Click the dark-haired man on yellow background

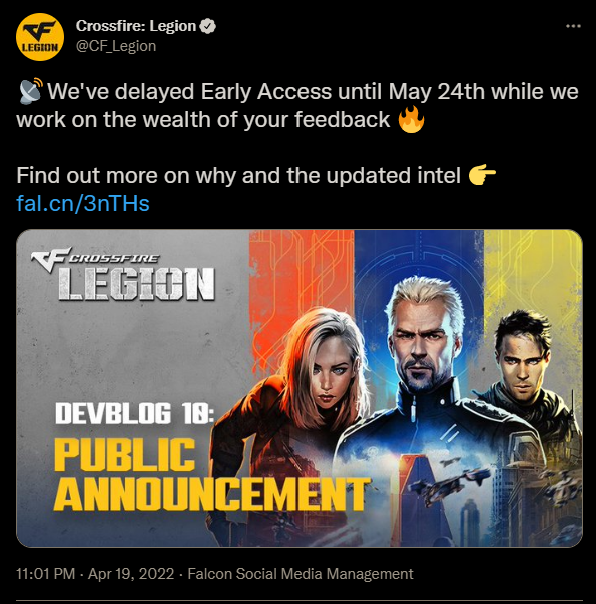[528, 370]
